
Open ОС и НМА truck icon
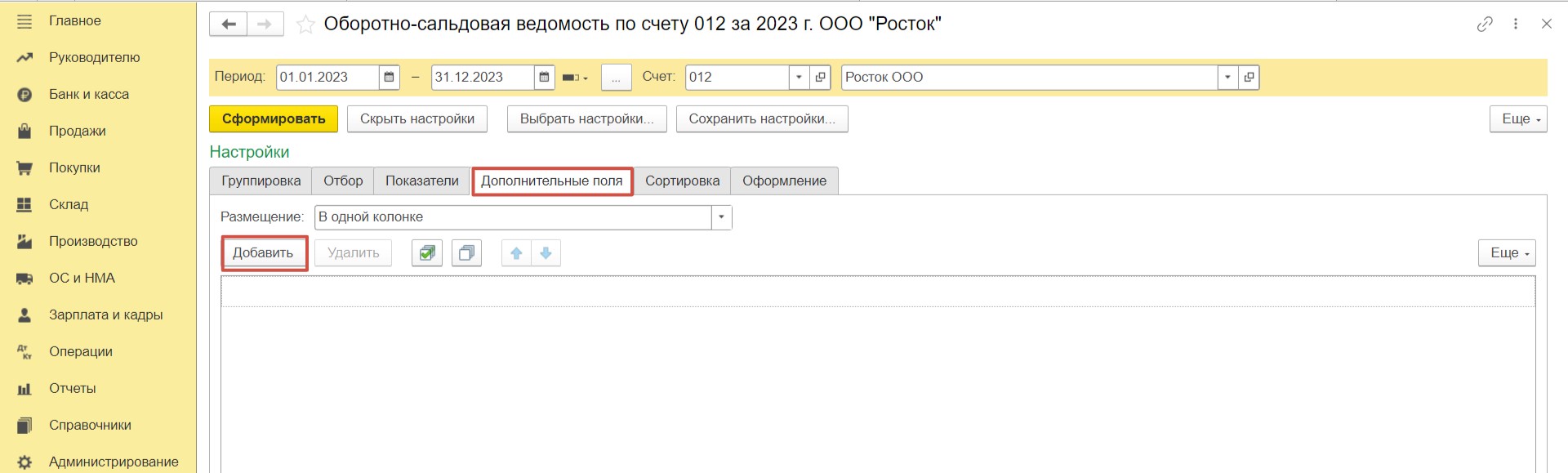click(x=24, y=279)
